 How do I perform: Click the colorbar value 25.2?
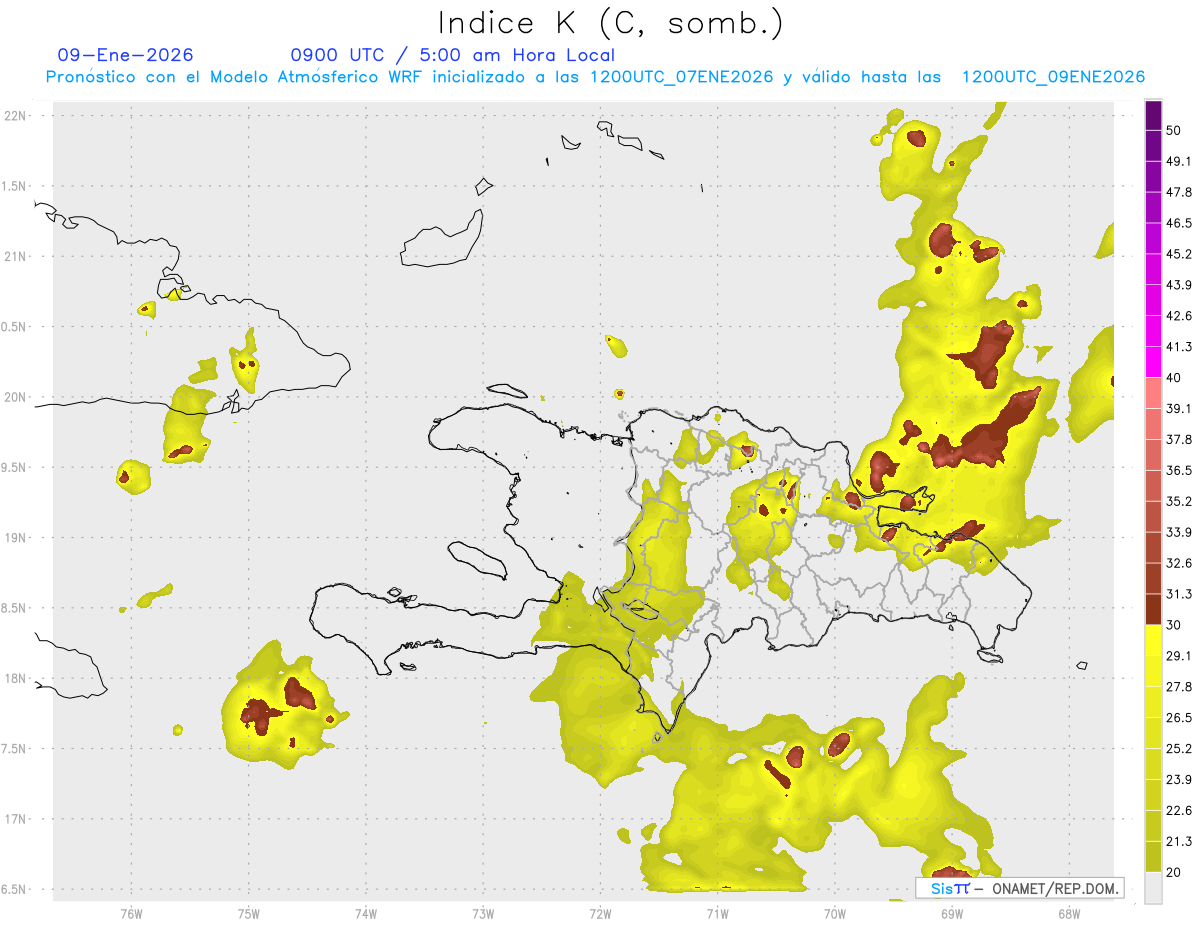1179,749
